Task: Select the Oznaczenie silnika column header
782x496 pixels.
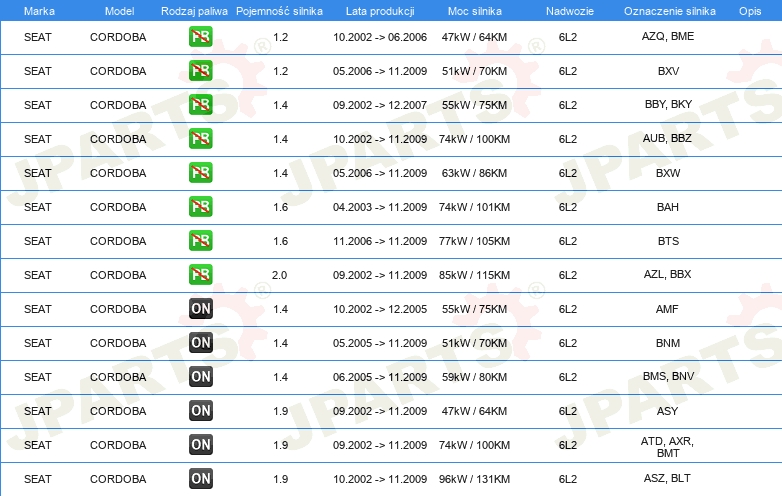Action: point(667,10)
